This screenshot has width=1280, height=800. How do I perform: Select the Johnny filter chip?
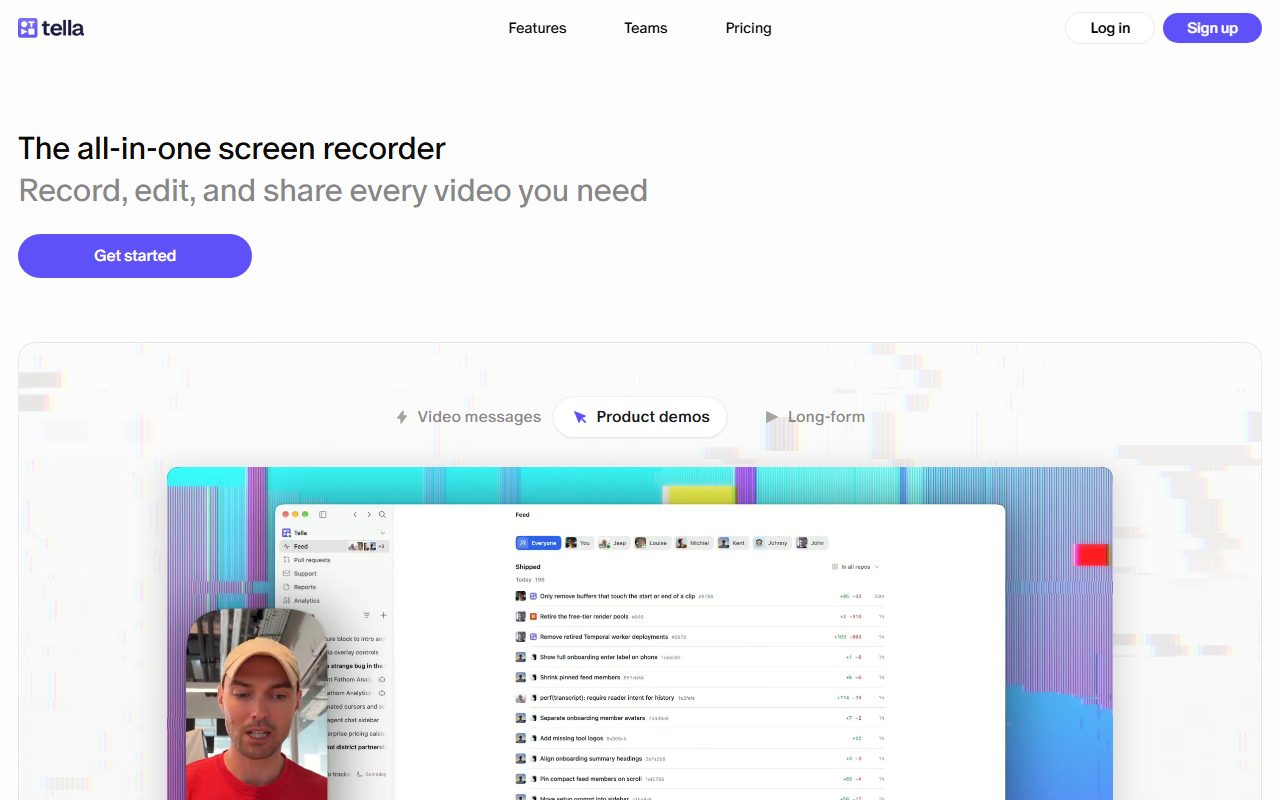[x=771, y=543]
